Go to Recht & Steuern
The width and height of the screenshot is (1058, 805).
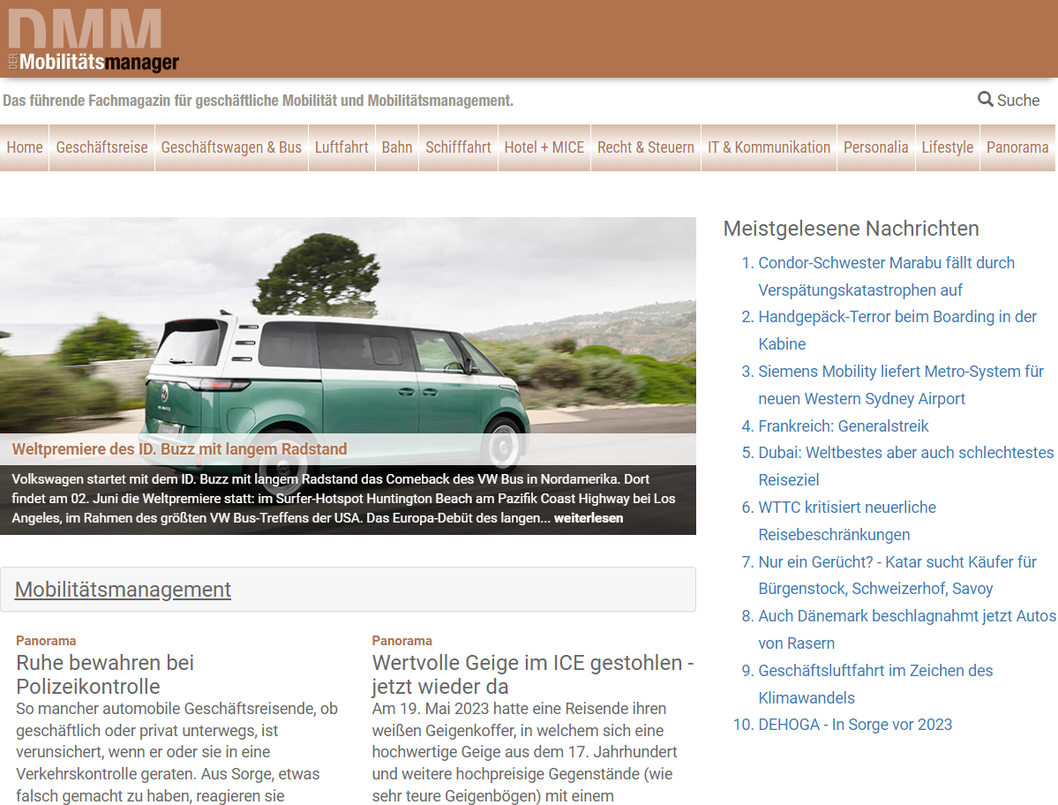tap(646, 147)
